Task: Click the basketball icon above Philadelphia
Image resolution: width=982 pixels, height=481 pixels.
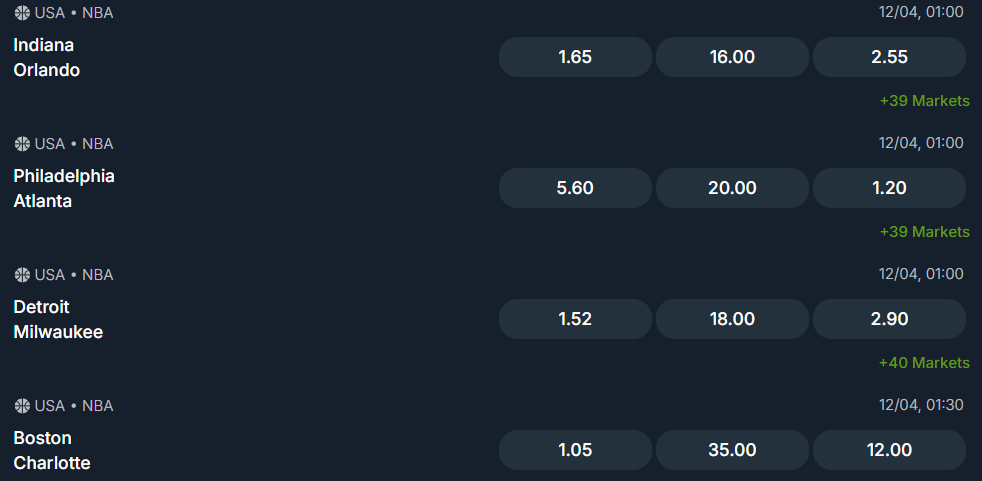Action: click(x=22, y=144)
